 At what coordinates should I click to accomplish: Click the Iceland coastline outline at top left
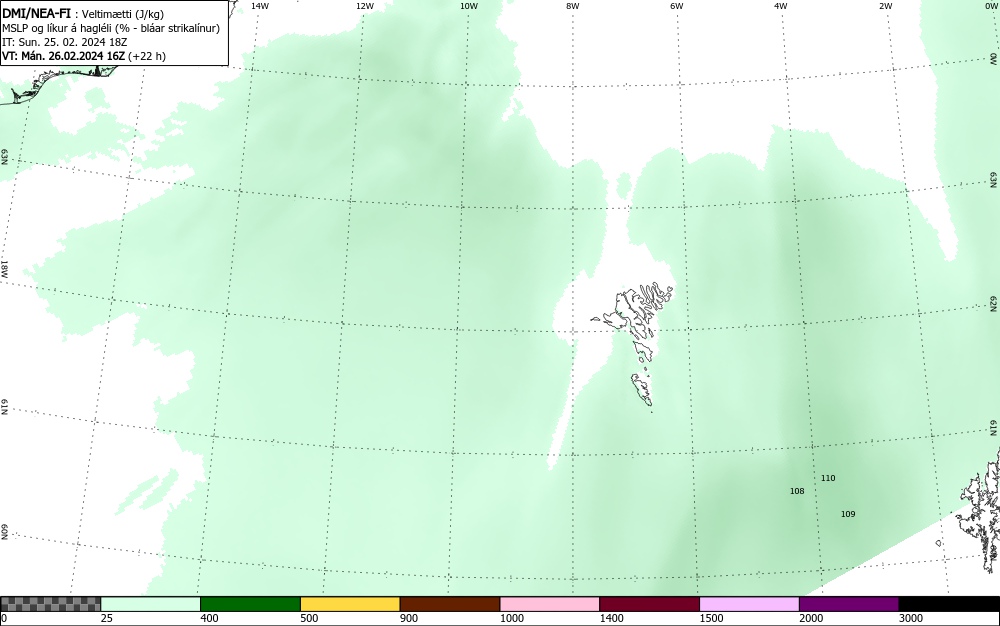[57, 83]
